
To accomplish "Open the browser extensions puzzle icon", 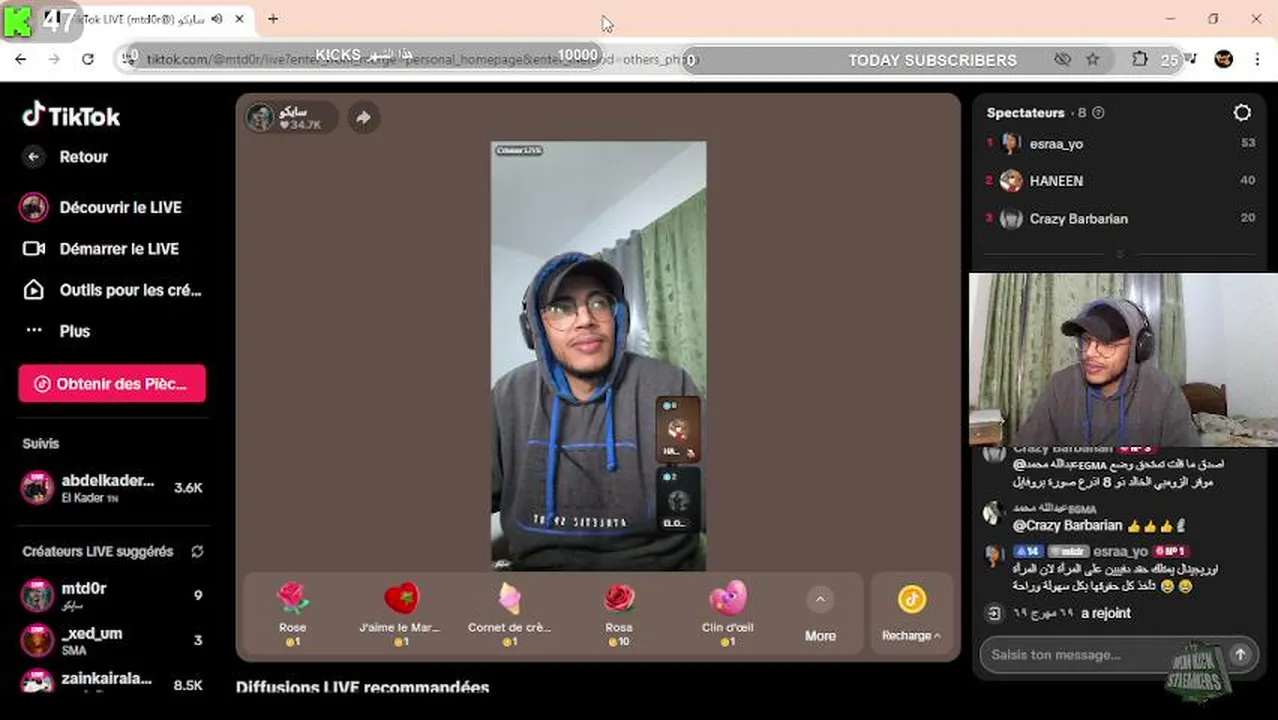I will pyautogui.click(x=1139, y=60).
